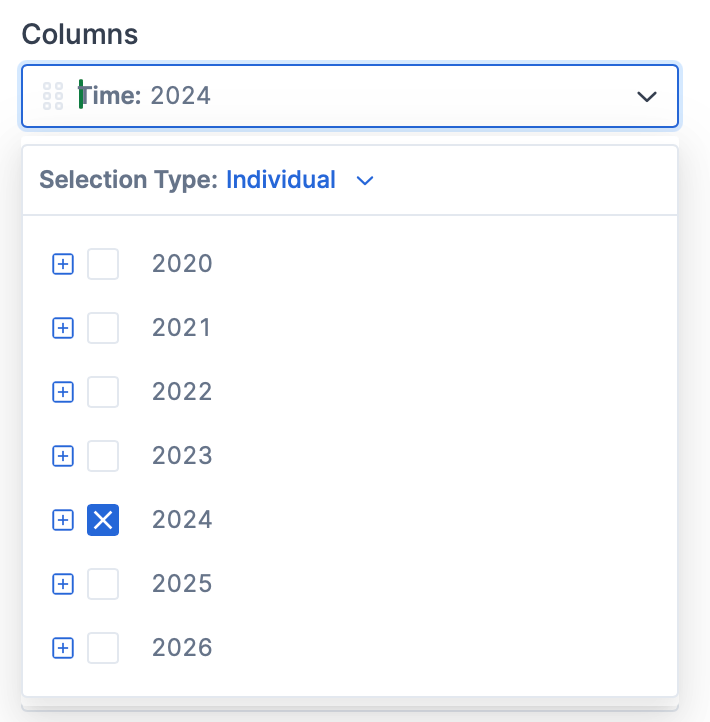Expand the 2020 year node
The width and height of the screenshot is (710, 722).
pyautogui.click(x=63, y=264)
